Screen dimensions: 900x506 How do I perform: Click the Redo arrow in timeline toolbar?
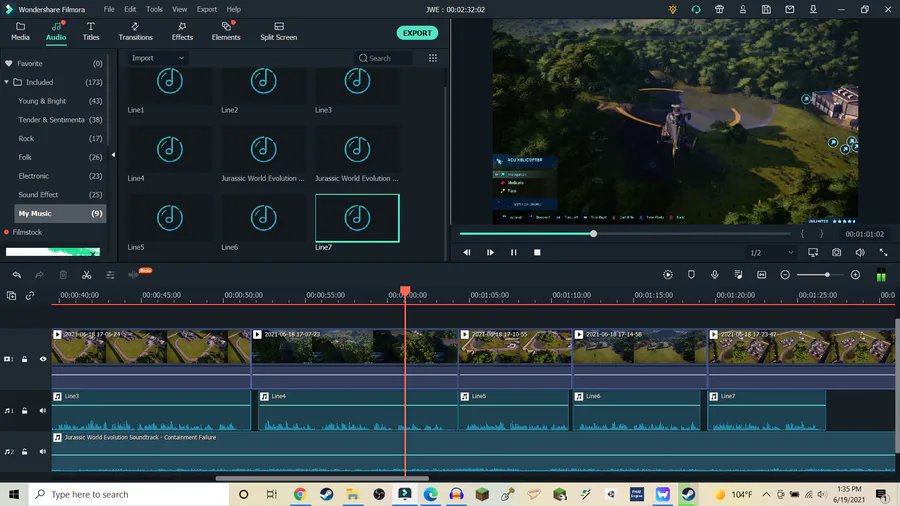tap(40, 275)
